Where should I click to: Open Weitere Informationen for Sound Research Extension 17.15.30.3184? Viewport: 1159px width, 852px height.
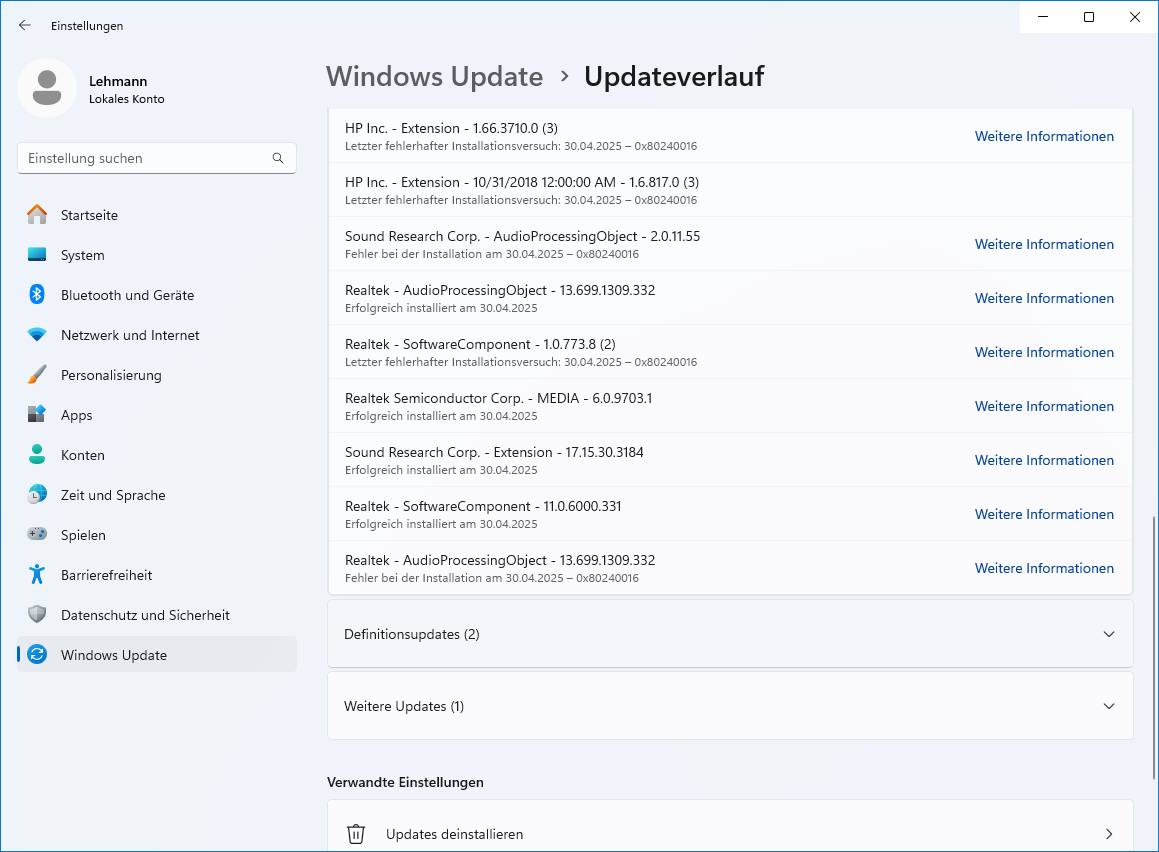coord(1044,460)
